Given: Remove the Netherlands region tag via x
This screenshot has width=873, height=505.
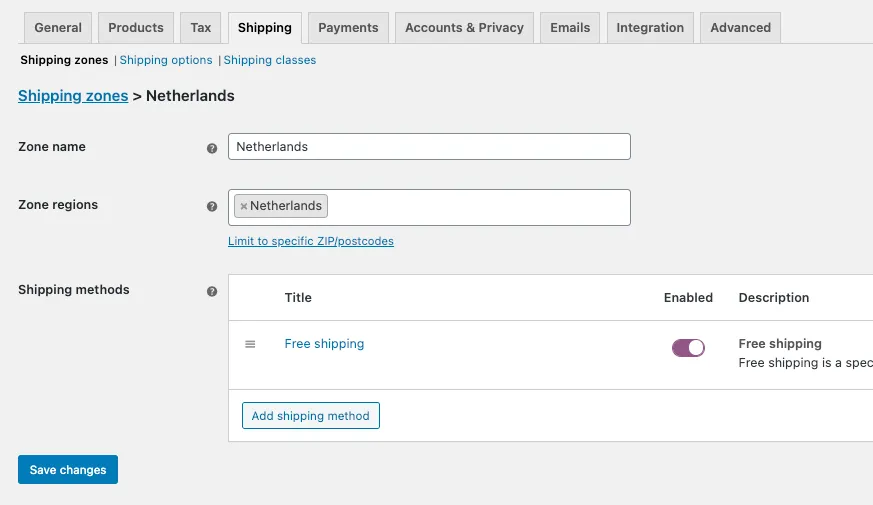Looking at the screenshot, I should (x=243, y=206).
